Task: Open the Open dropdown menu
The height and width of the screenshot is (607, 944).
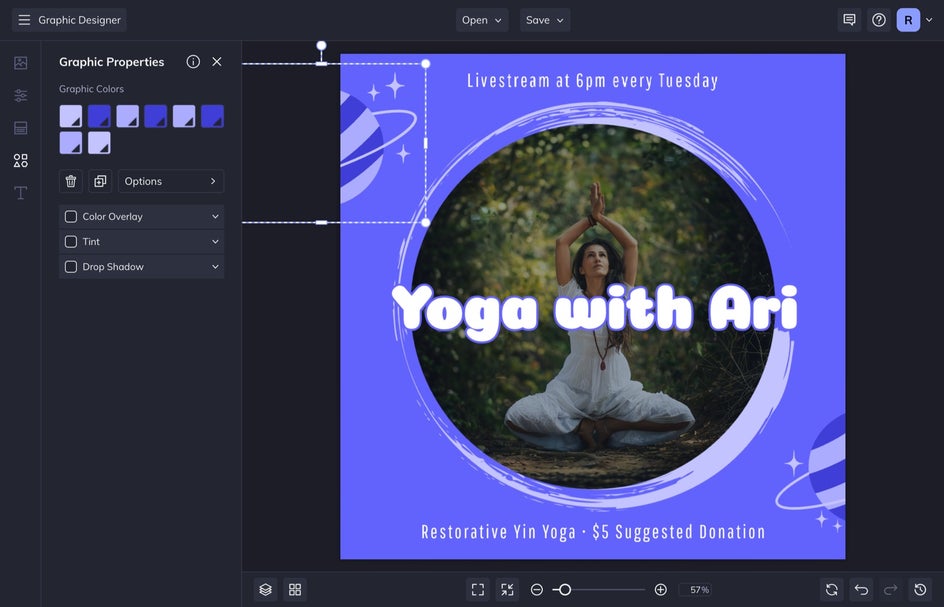Action: pos(482,20)
